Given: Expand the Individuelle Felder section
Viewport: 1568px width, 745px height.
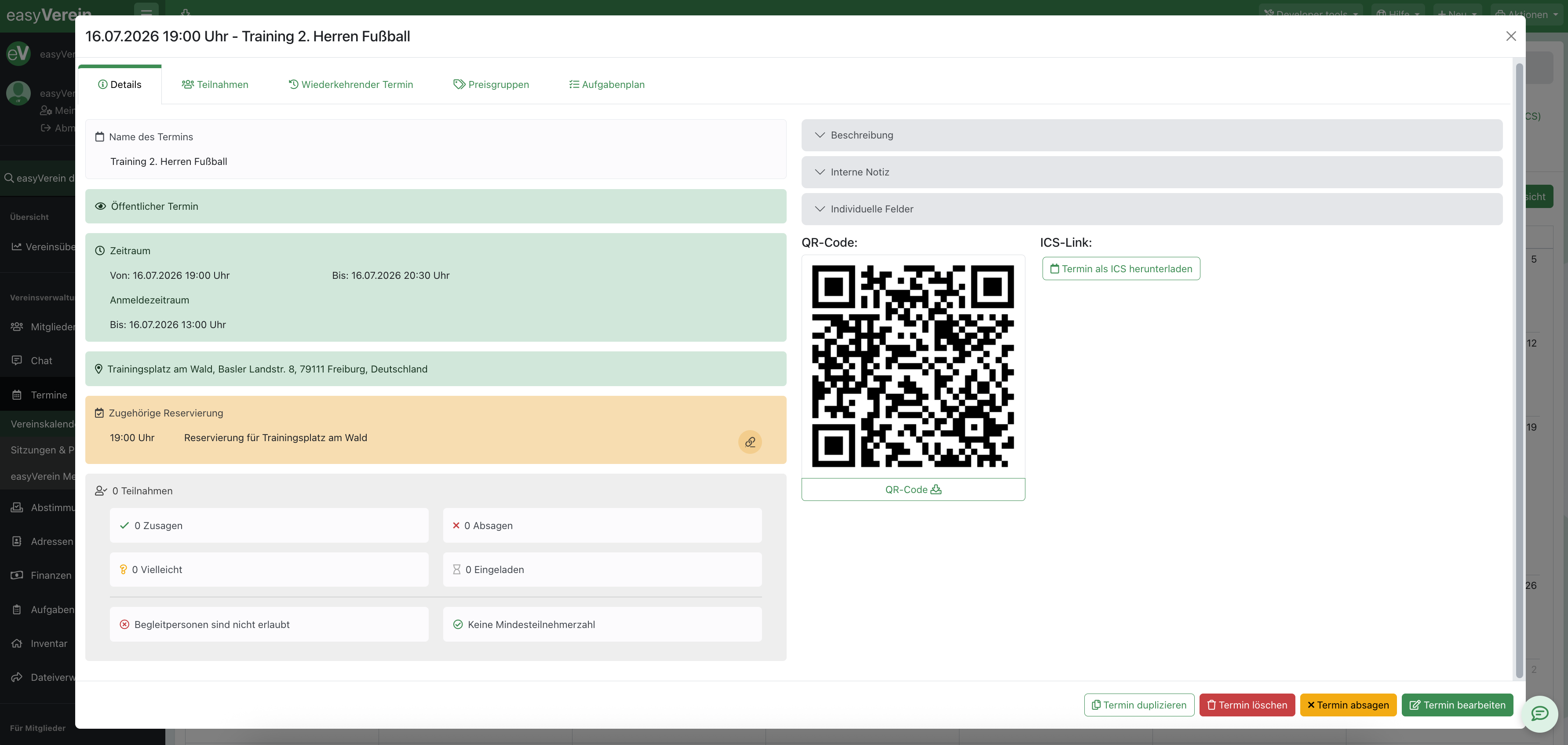Looking at the screenshot, I should (x=1152, y=209).
